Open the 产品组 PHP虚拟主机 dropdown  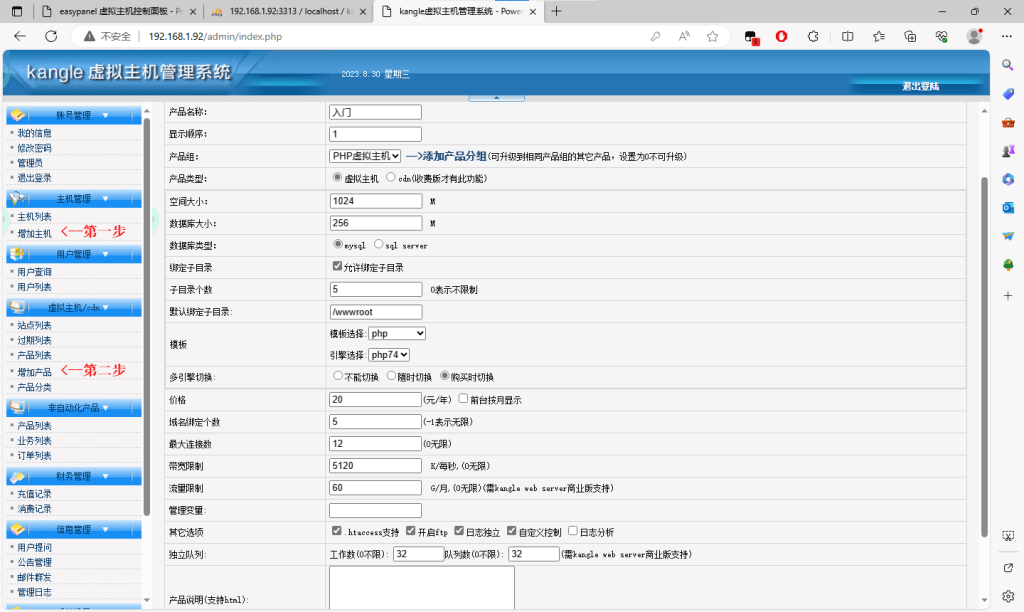point(365,156)
